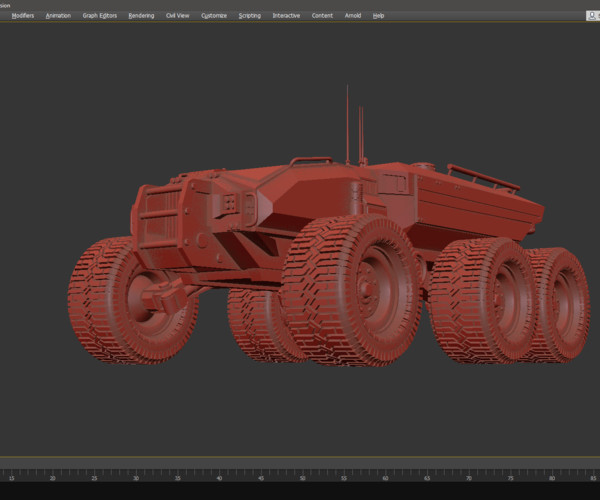This screenshot has width=600, height=500.
Task: Open the Content menu
Action: 322,16
